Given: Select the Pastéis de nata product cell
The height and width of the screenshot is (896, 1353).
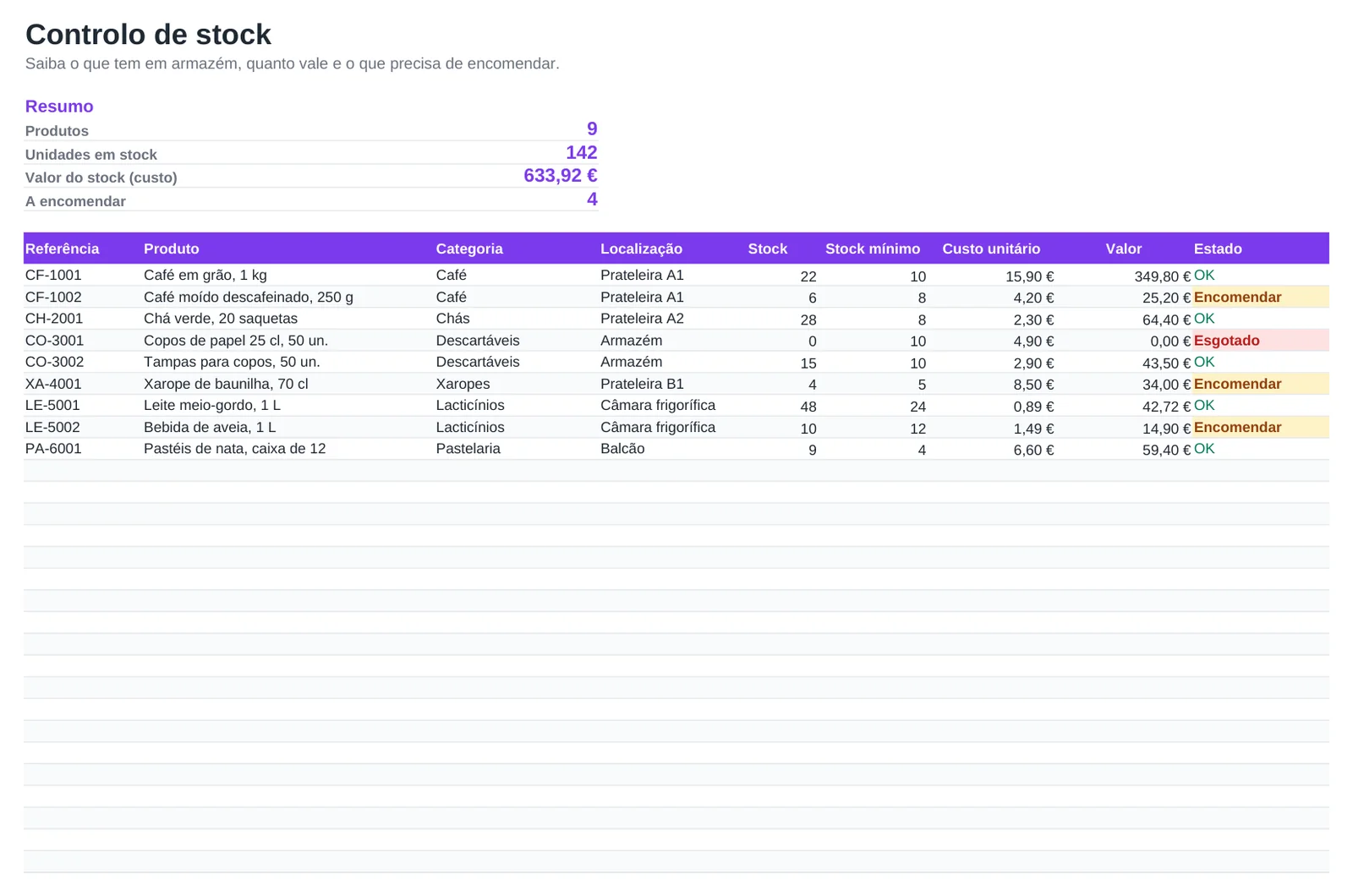Looking at the screenshot, I should (234, 449).
